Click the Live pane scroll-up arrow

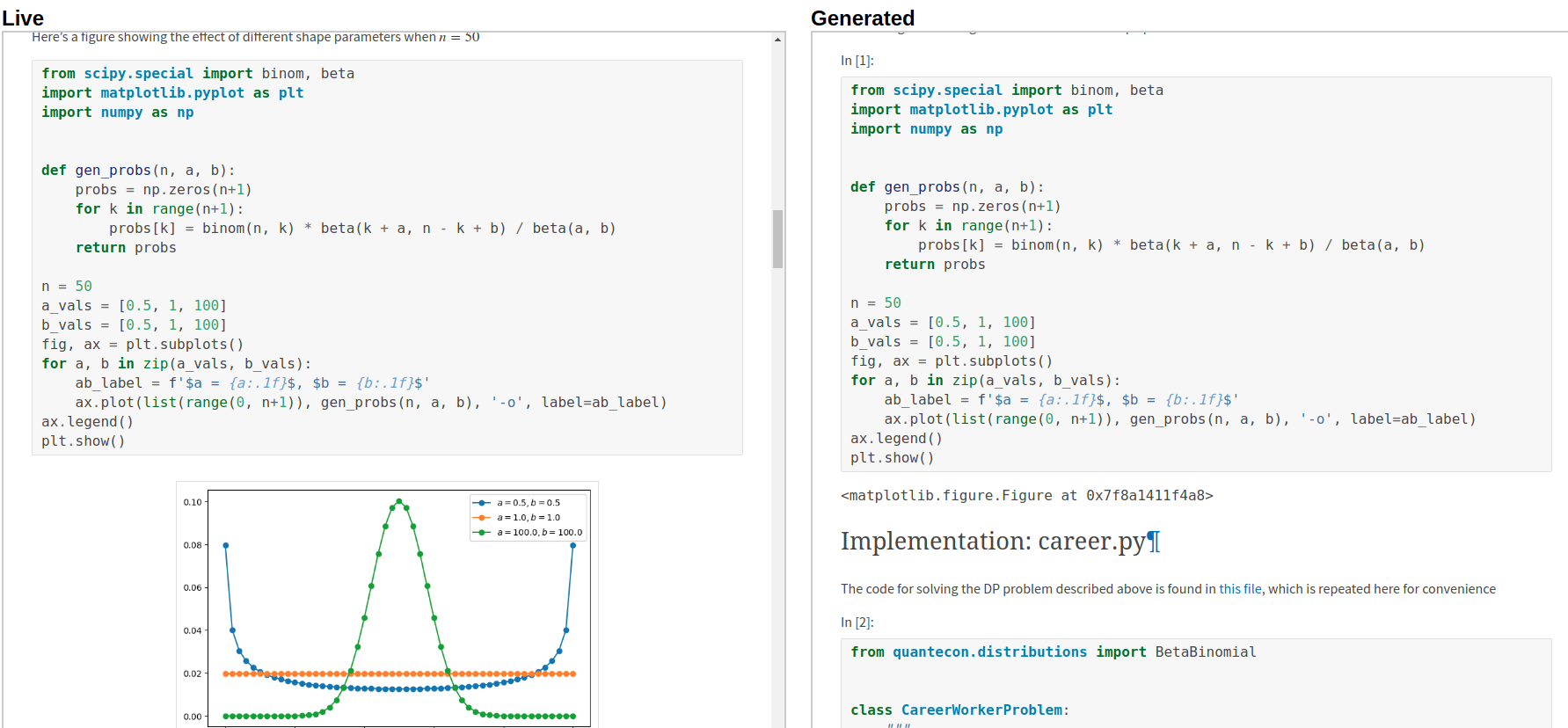(x=777, y=40)
